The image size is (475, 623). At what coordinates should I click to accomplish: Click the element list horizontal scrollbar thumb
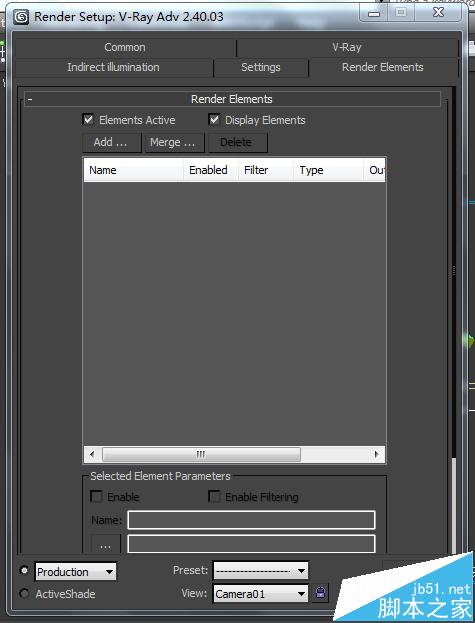point(201,454)
